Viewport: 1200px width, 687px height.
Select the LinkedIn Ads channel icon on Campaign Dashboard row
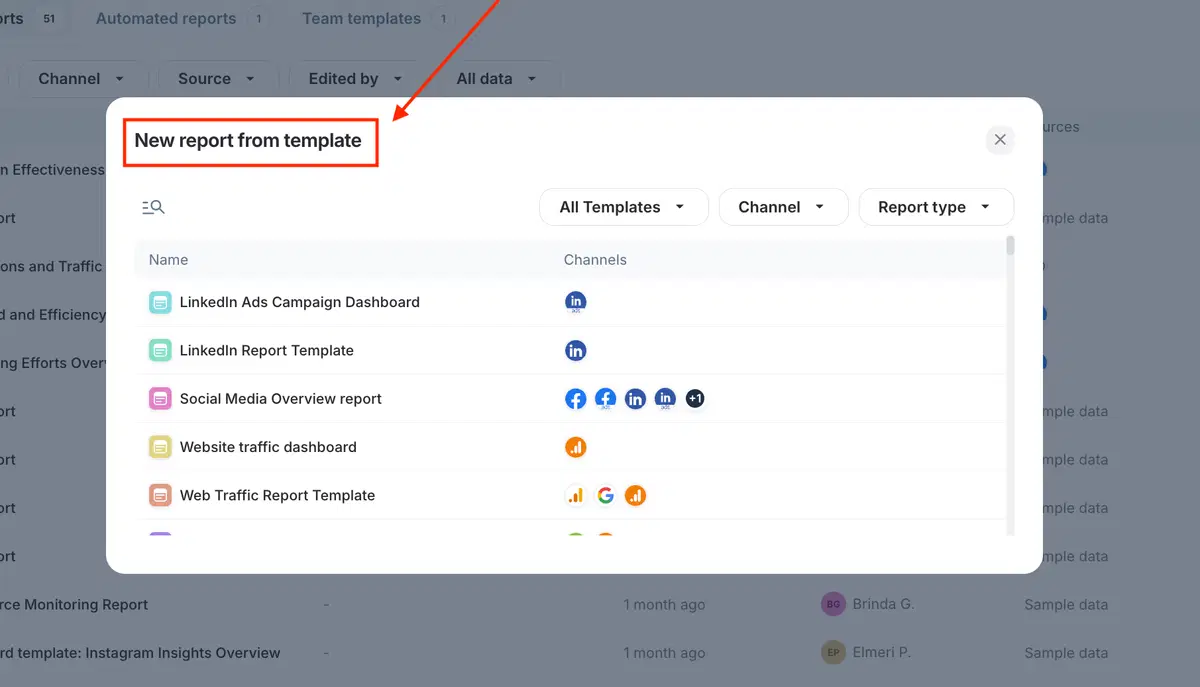coord(575,301)
